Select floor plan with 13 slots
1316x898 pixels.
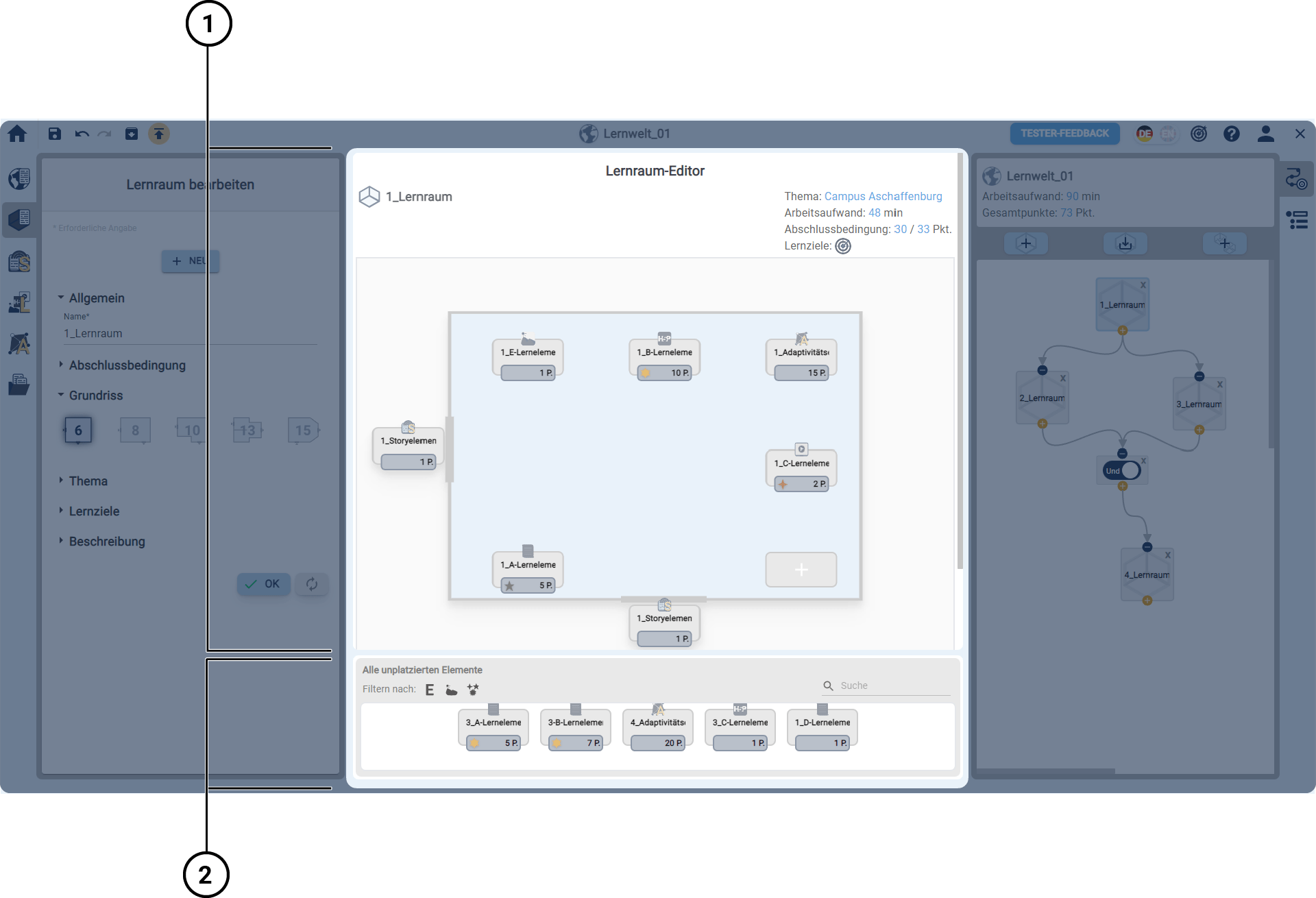(x=247, y=430)
